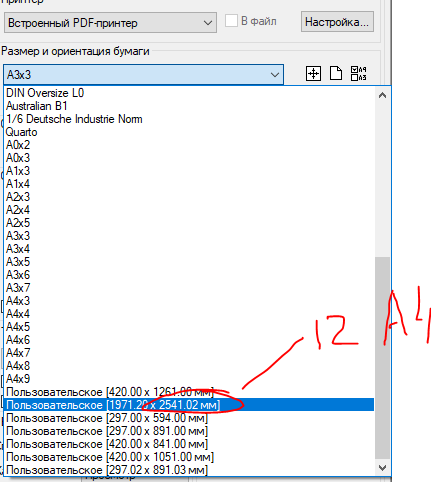Choose custom size 420.00 x 1261.00 мм
Viewport: 431px width, 482px height.
coord(189,392)
